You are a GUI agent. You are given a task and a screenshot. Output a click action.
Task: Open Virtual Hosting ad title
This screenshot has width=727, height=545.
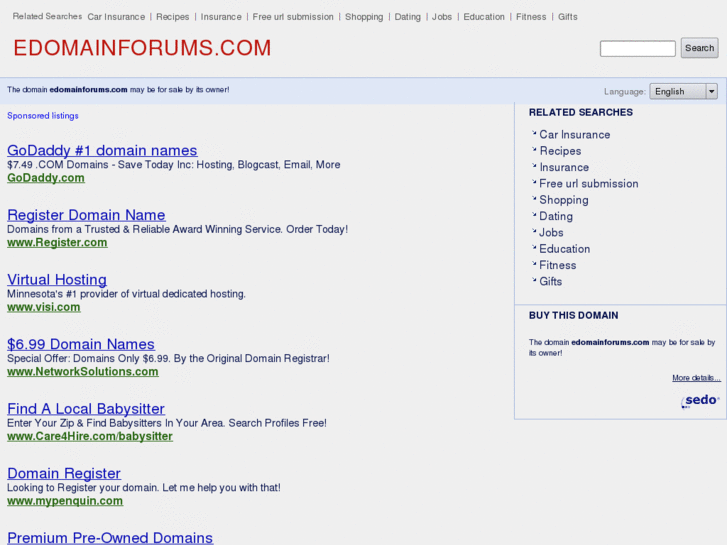[x=57, y=279]
